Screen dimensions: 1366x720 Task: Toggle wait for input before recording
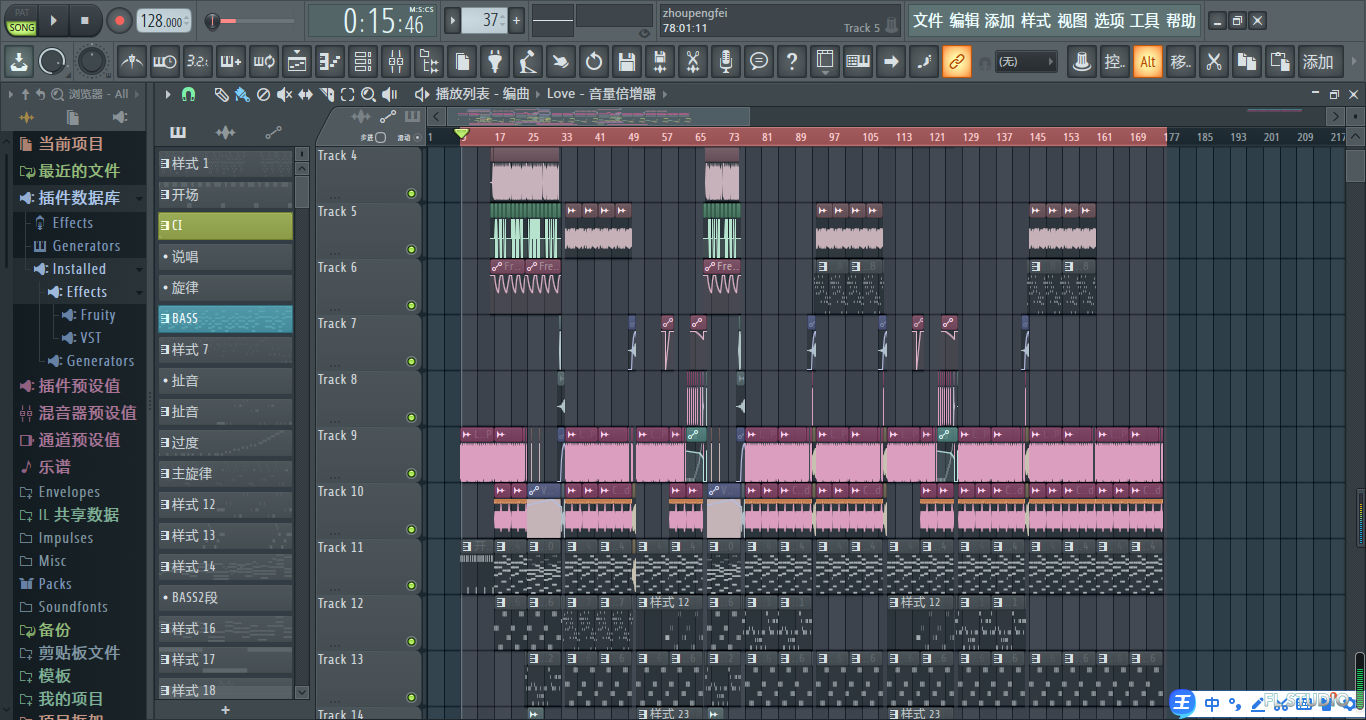pyautogui.click(x=165, y=62)
